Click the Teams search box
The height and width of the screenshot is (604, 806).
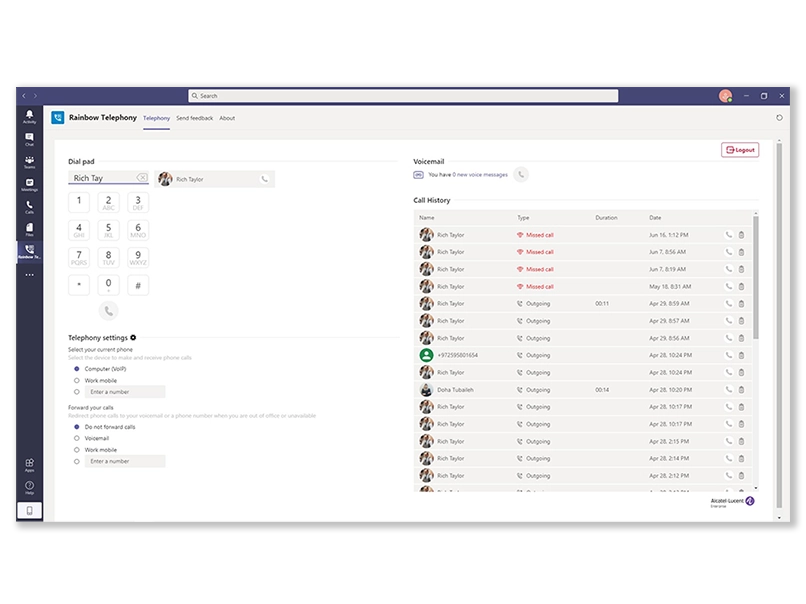point(404,96)
